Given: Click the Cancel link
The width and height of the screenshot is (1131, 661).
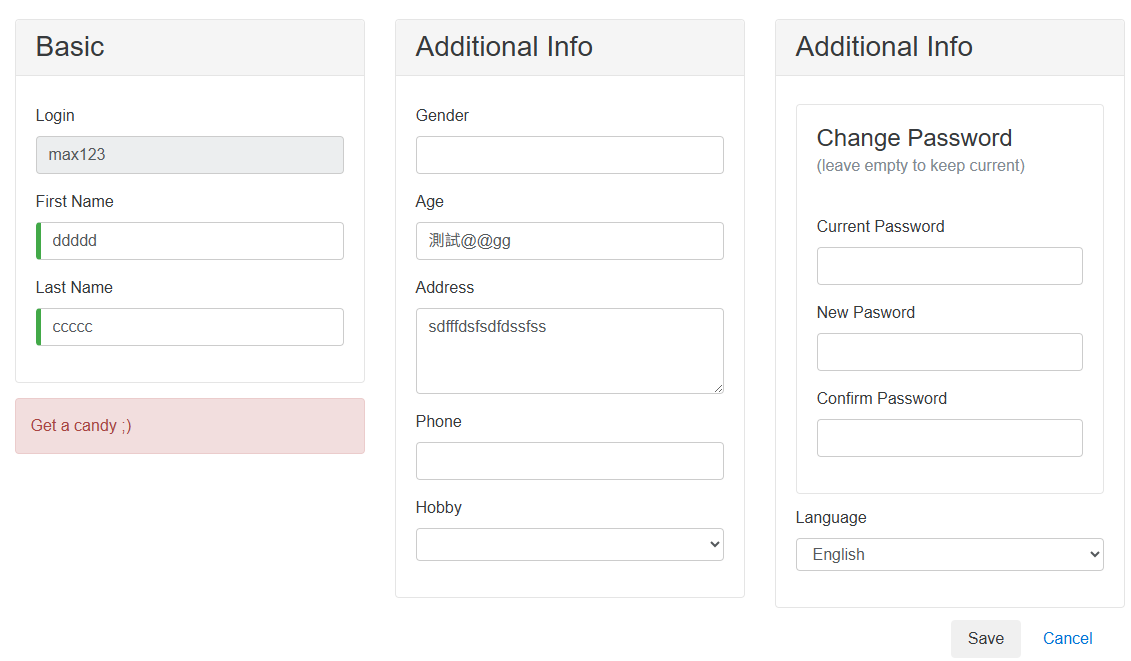Looking at the screenshot, I should [1067, 639].
